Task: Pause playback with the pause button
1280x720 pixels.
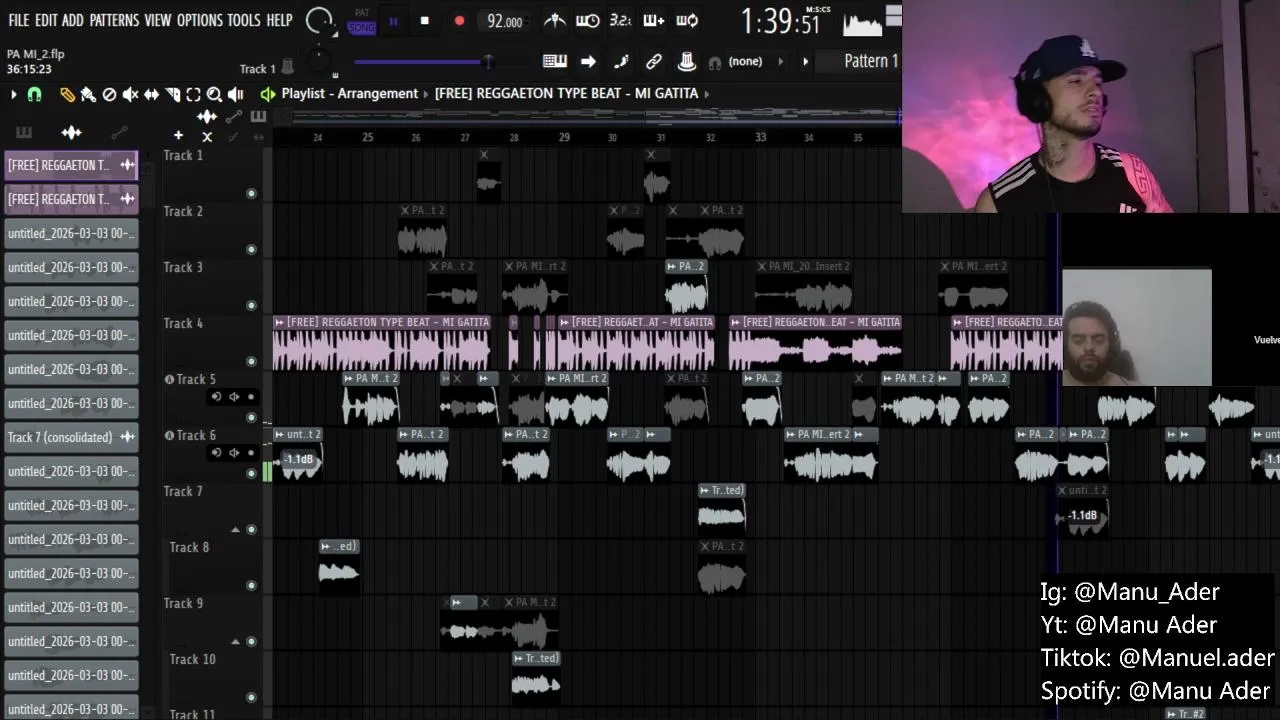Action: click(393, 21)
